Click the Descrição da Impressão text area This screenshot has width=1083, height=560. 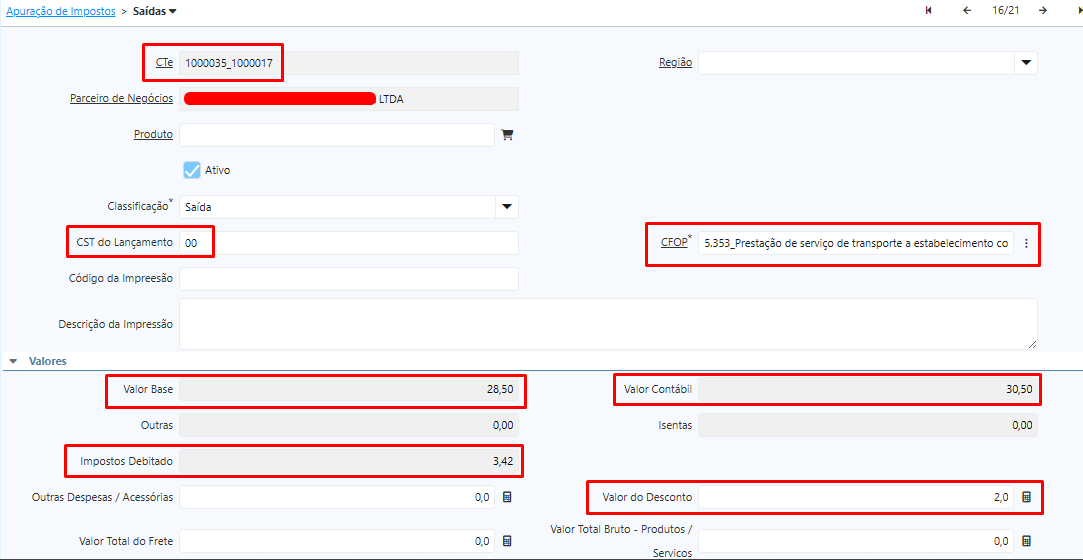coord(608,324)
